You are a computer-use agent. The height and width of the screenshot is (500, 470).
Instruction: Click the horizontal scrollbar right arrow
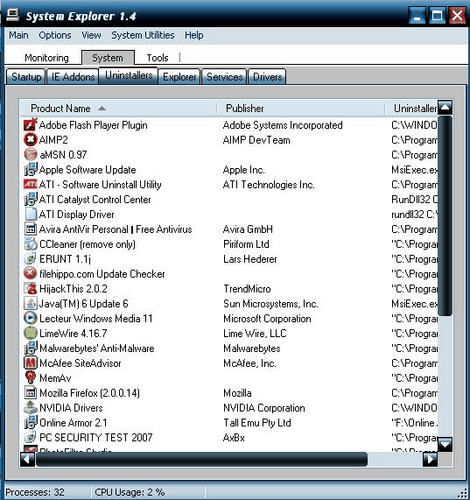click(x=430, y=460)
